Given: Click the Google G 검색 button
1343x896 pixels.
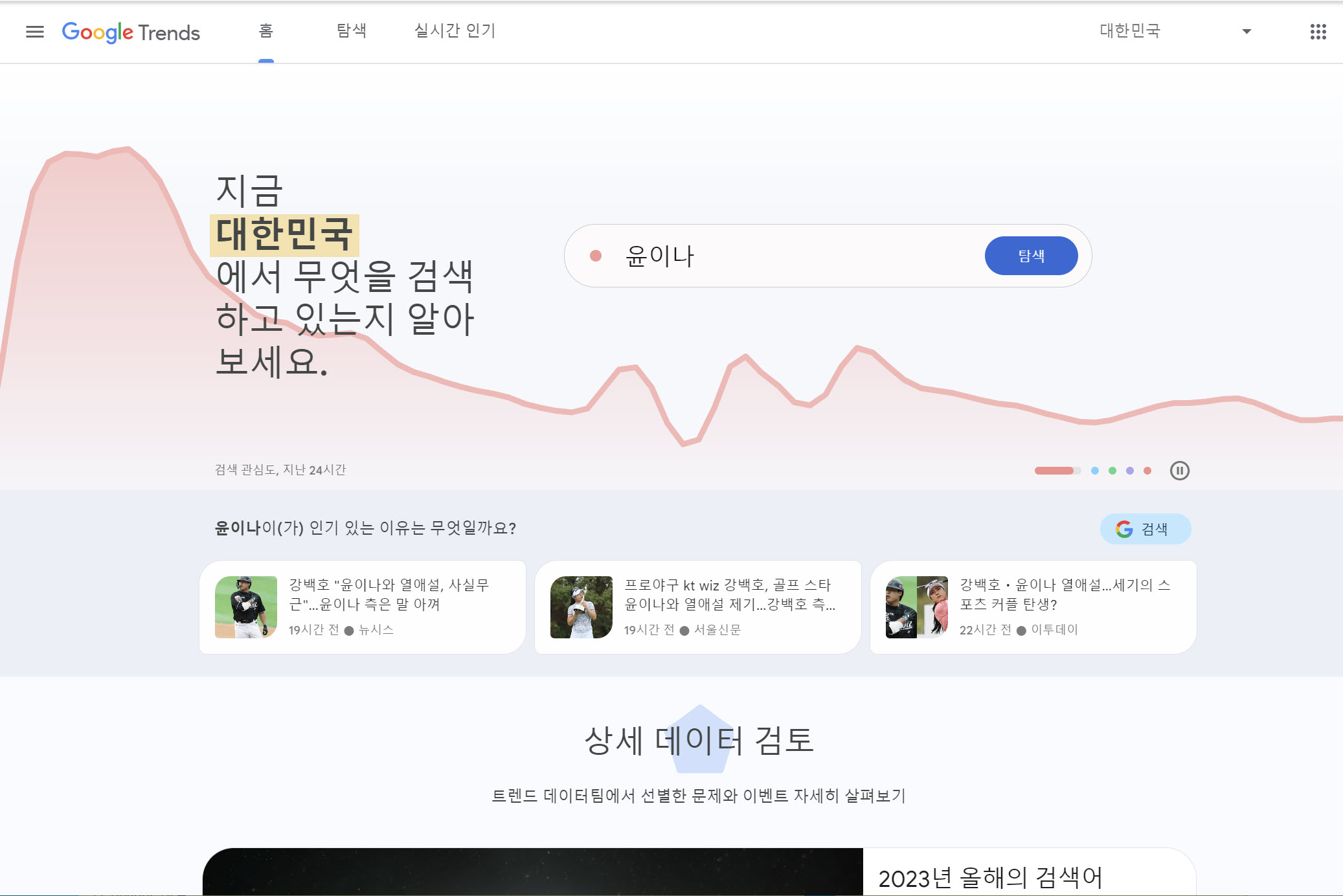Looking at the screenshot, I should [1144, 529].
